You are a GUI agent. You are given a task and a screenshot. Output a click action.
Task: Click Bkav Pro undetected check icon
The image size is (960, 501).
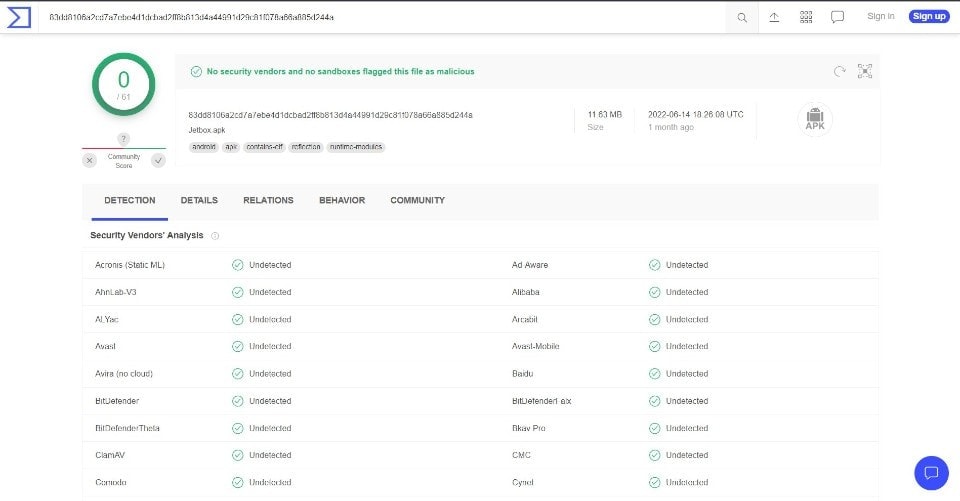pos(654,428)
